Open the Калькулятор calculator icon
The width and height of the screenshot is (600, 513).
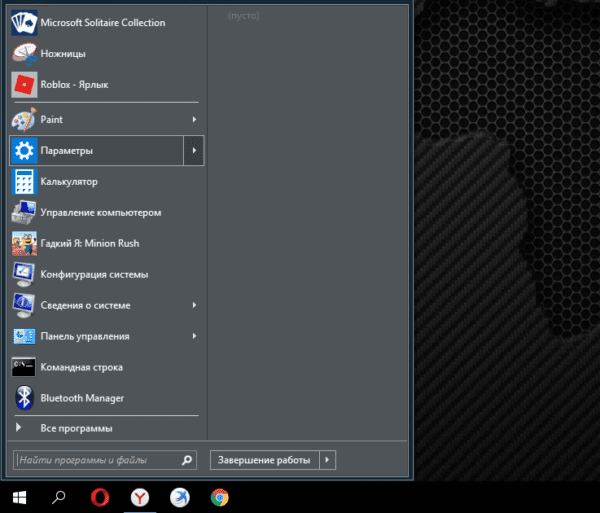tap(24, 181)
